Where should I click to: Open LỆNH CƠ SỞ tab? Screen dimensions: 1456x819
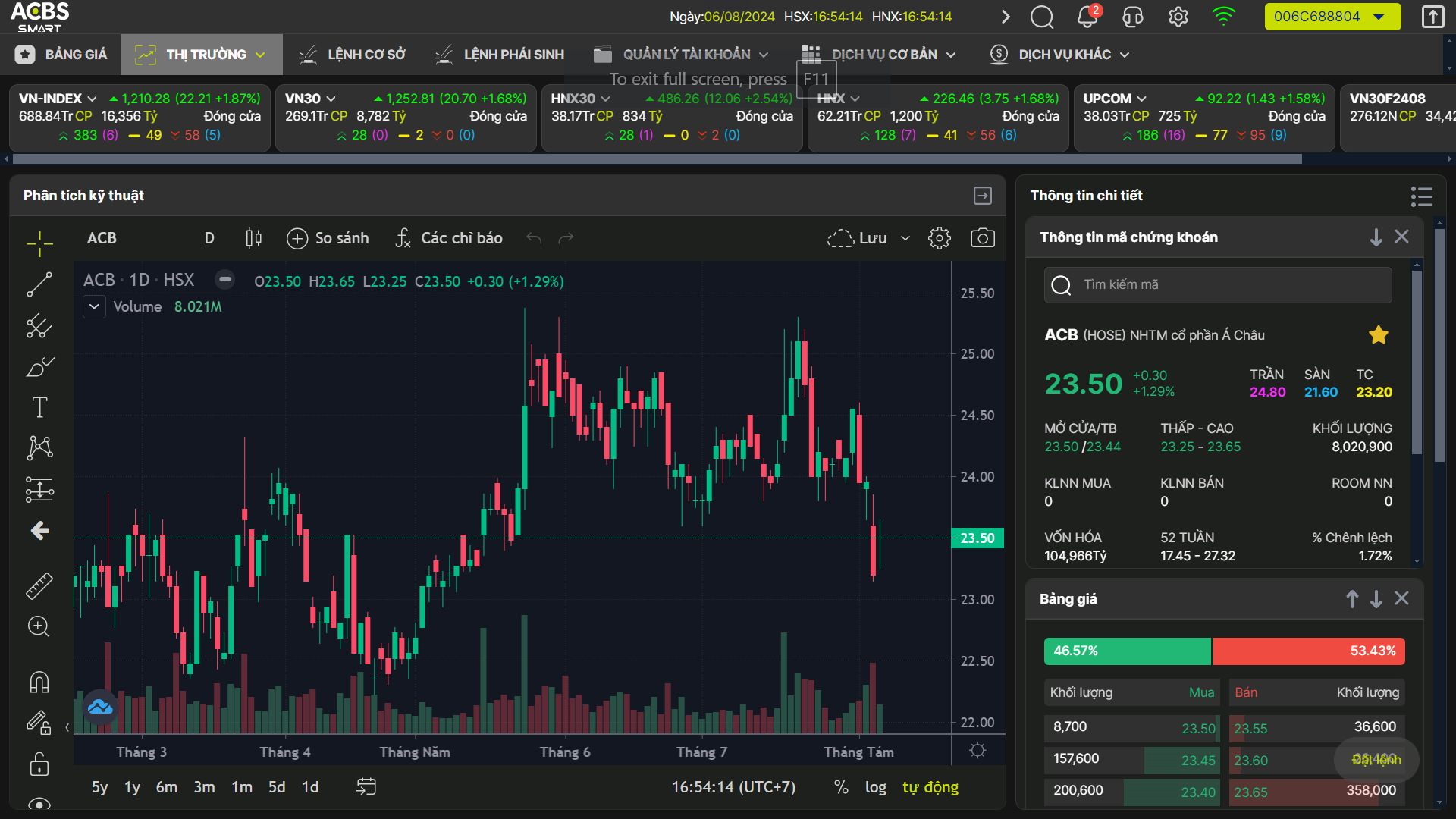pos(352,55)
